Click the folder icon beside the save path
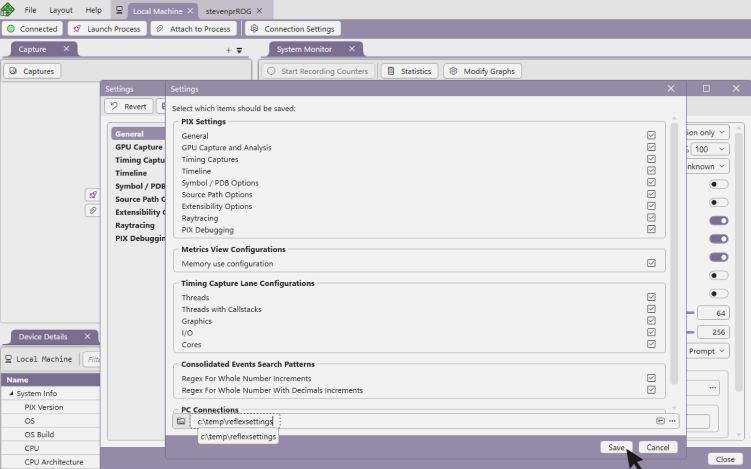This screenshot has width=751, height=469. point(180,421)
